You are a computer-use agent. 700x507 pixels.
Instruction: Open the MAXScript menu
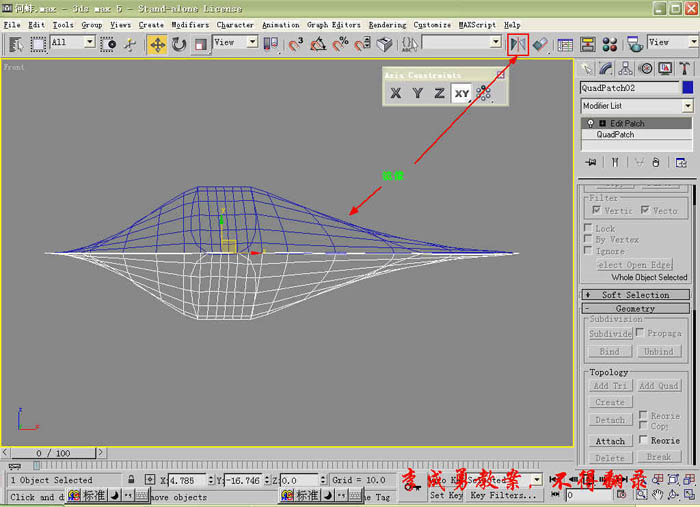point(477,25)
